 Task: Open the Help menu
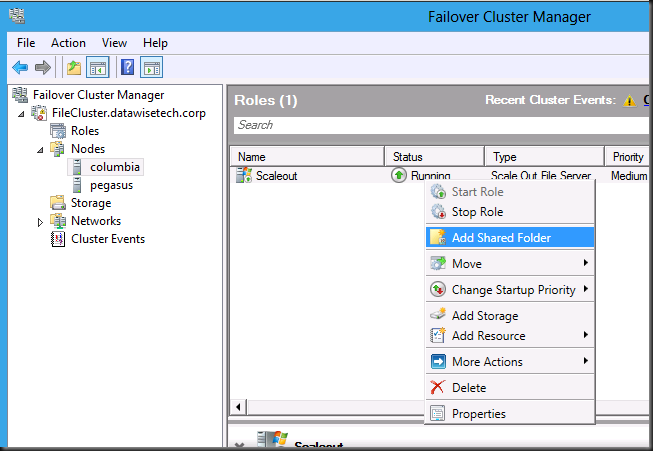[x=155, y=43]
